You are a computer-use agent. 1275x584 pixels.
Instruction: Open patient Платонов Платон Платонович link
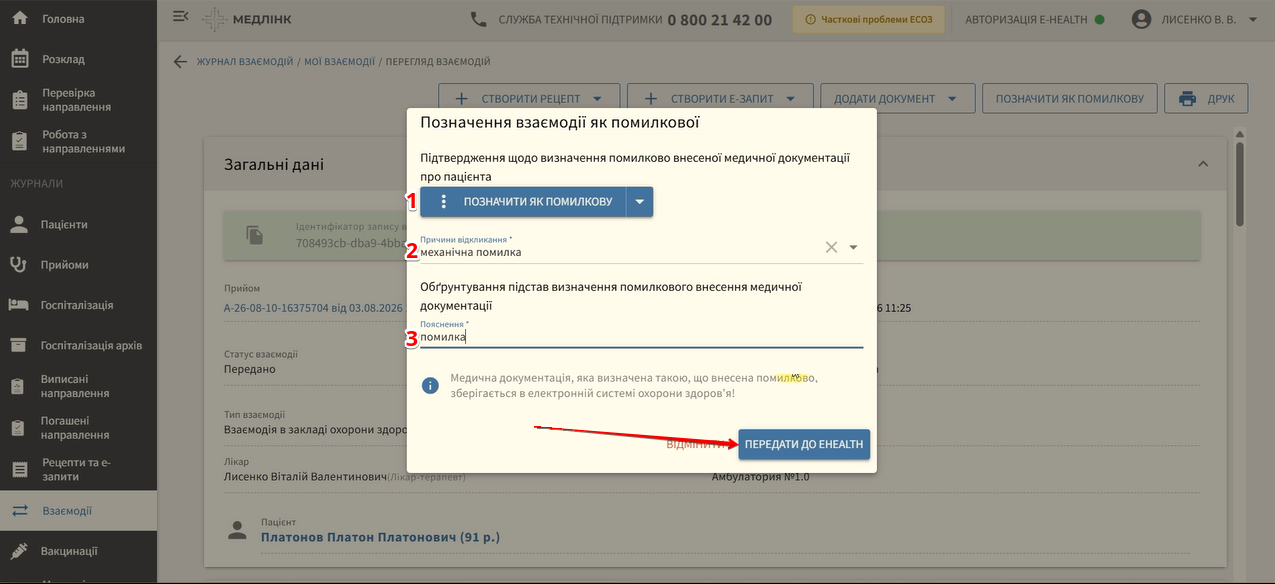(380, 537)
